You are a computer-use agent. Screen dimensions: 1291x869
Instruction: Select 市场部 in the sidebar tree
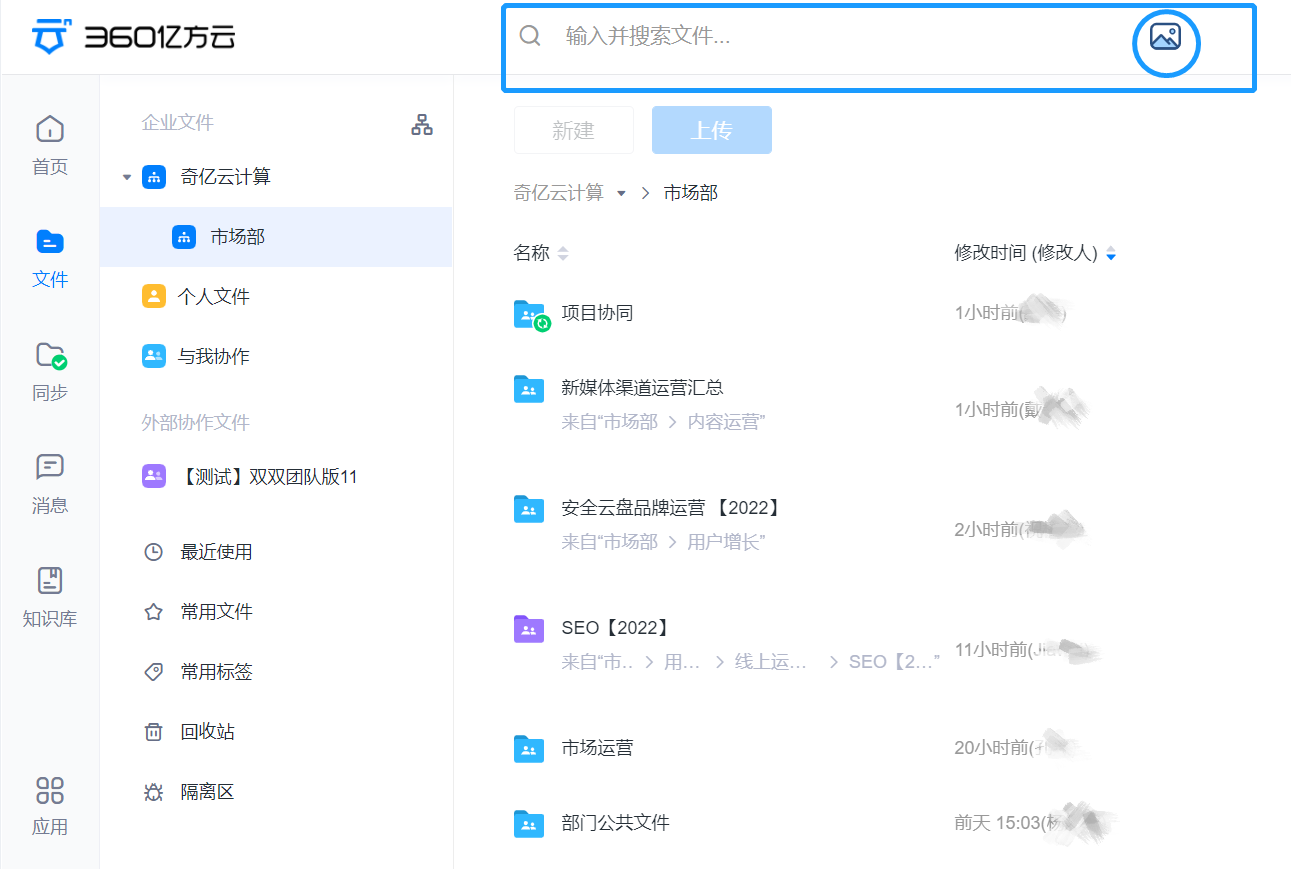pyautogui.click(x=276, y=237)
